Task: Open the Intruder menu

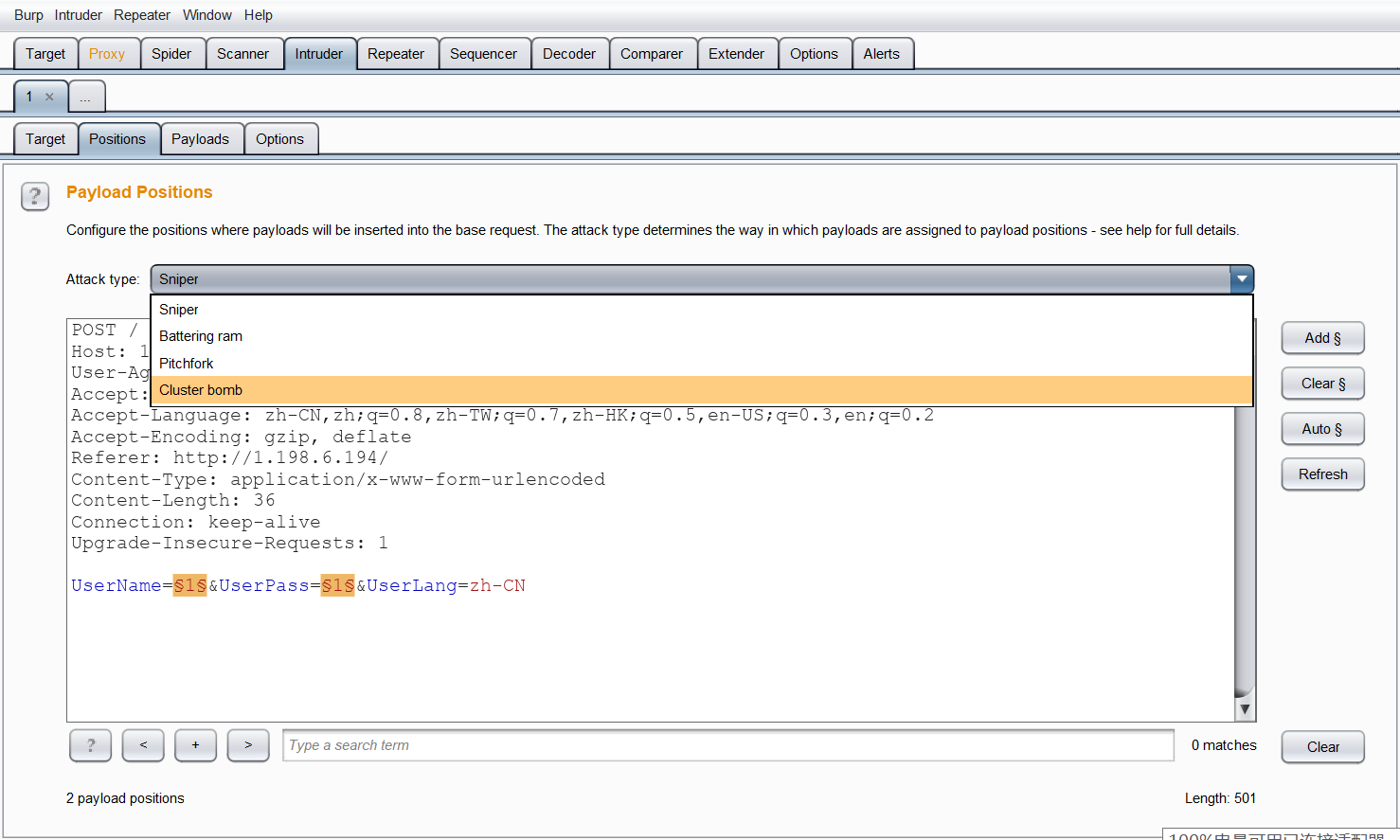Action: pos(78,15)
